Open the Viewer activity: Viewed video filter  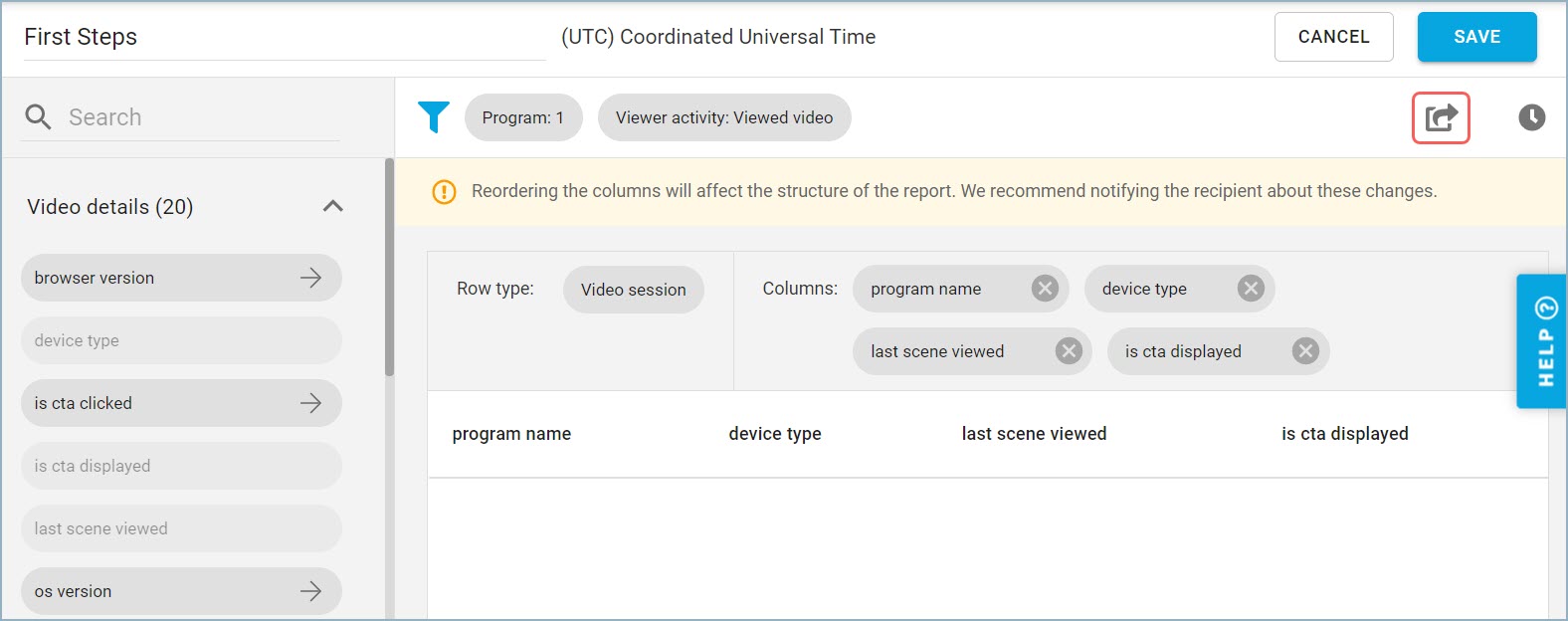click(x=724, y=117)
